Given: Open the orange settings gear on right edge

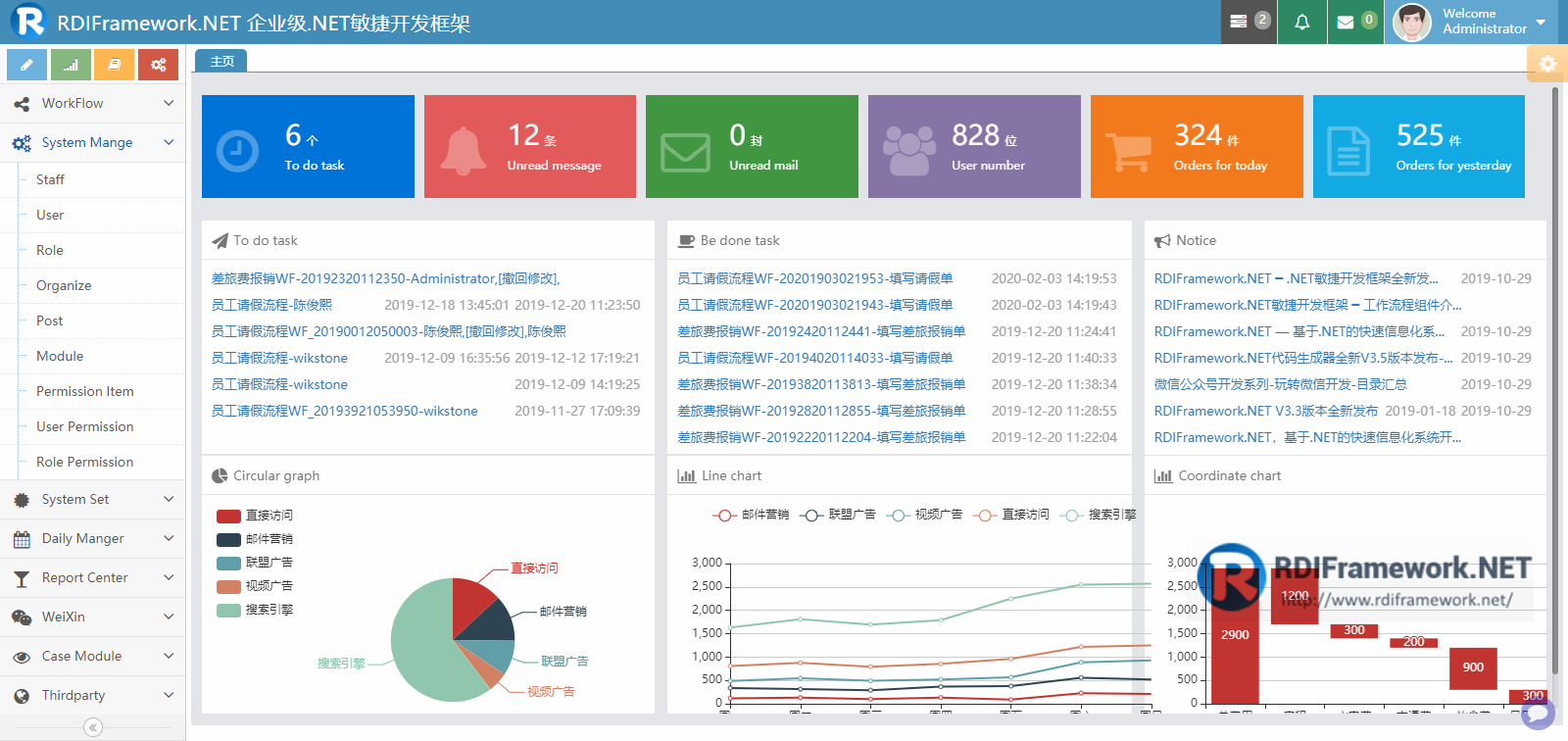Looking at the screenshot, I should click(1547, 64).
